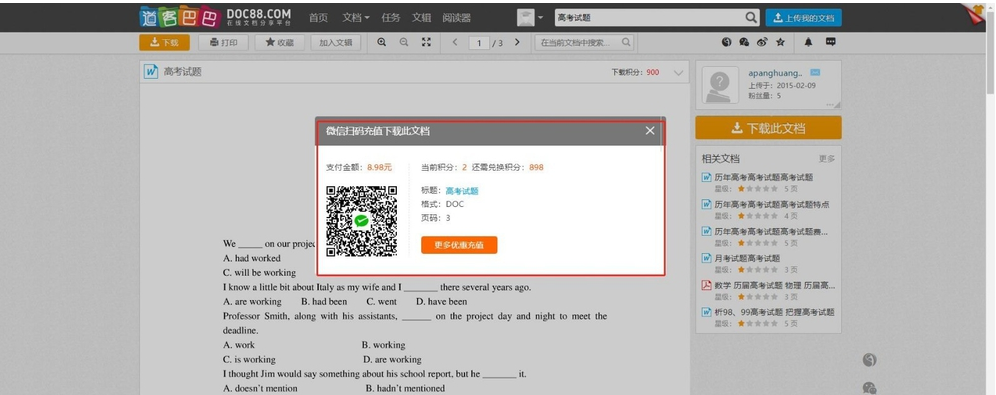This screenshot has width=996, height=395.
Task: Click the floating globe-style icon at right edge
Action: point(870,360)
